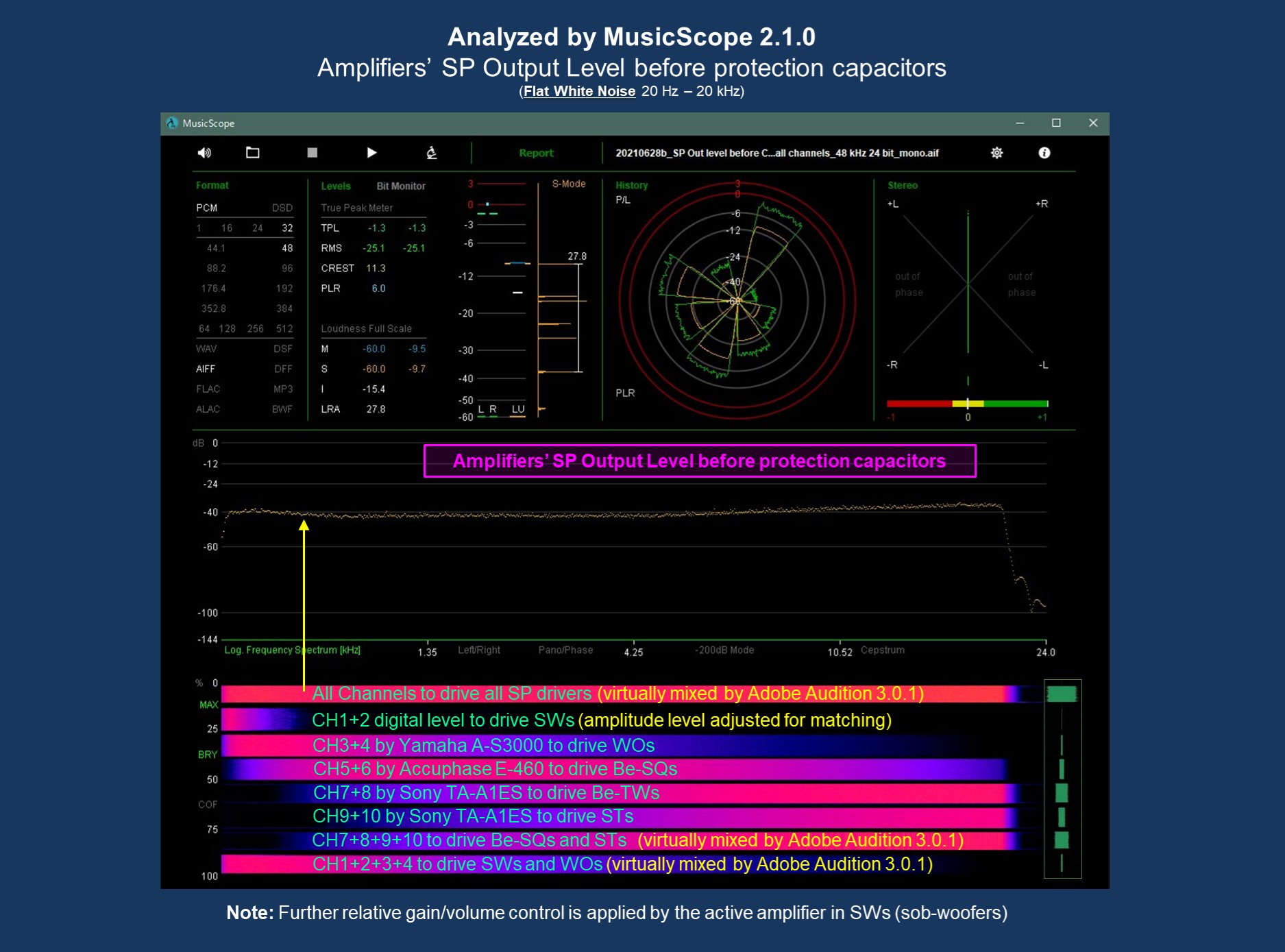Click the History label in radar panel
This screenshot has width=1285, height=952.
point(631,186)
